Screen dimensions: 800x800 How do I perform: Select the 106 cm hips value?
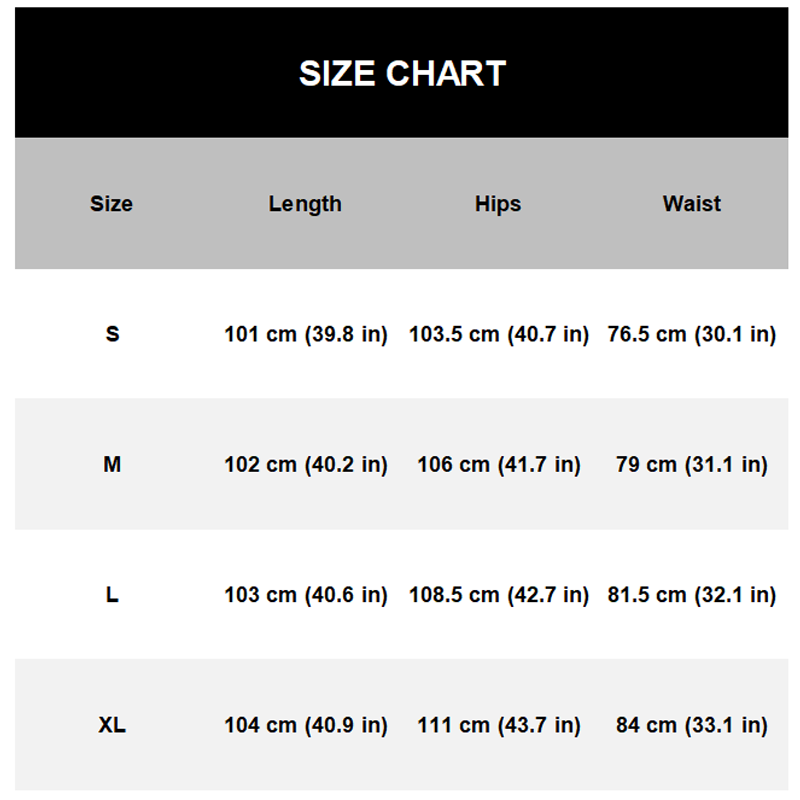coord(498,465)
